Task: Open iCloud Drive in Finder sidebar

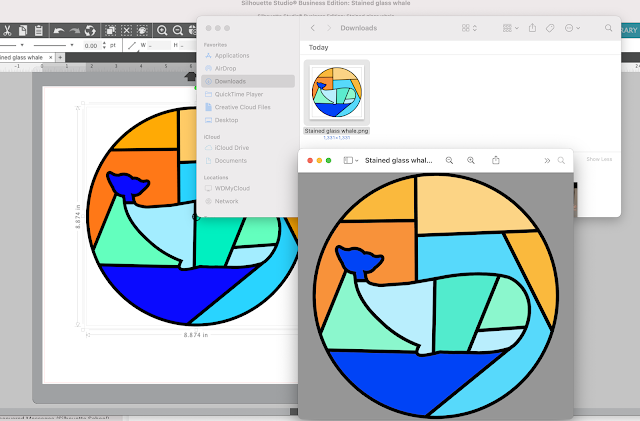Action: 248,148
